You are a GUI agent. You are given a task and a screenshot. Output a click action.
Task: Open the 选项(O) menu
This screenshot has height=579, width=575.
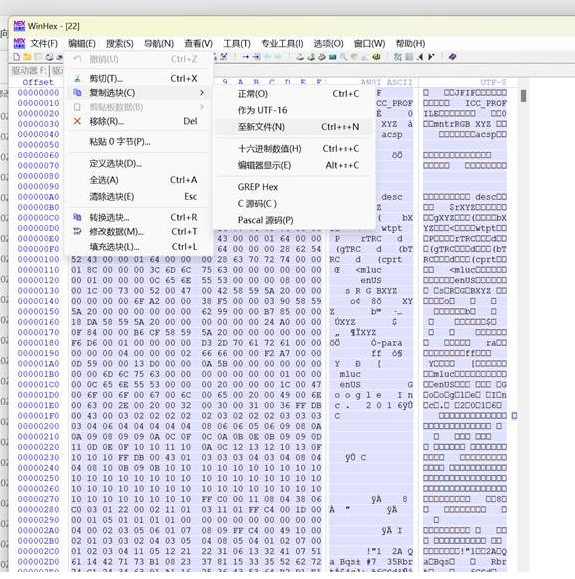click(328, 44)
